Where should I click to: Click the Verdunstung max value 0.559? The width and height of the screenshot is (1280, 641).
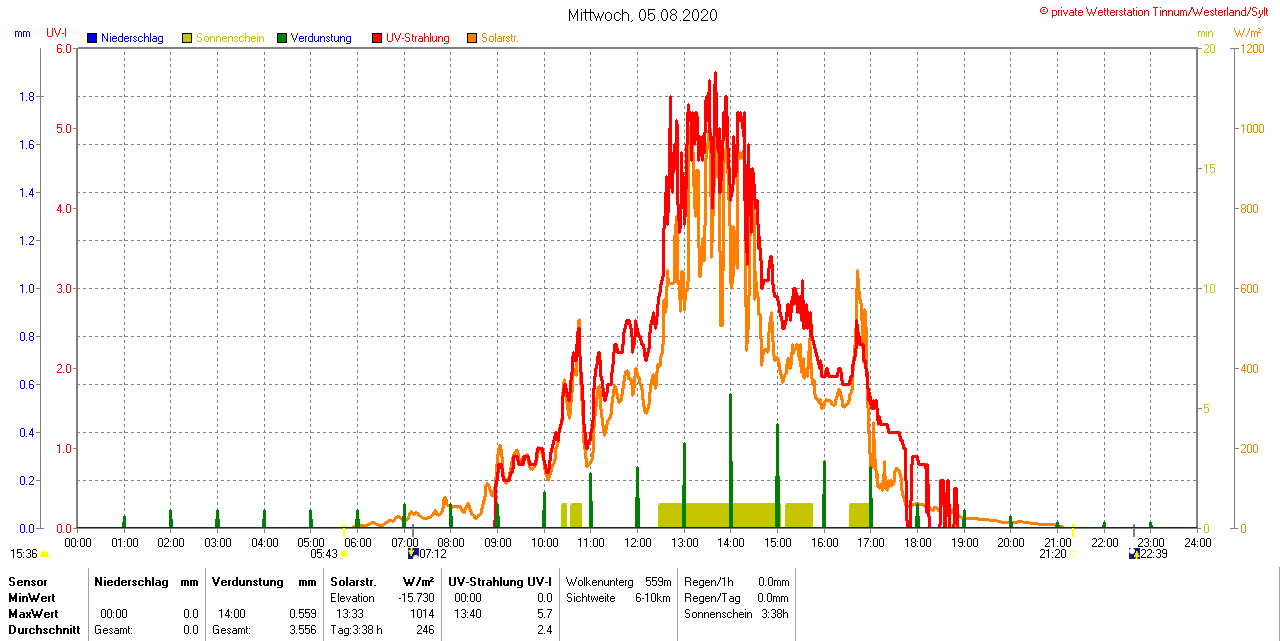click(x=302, y=613)
